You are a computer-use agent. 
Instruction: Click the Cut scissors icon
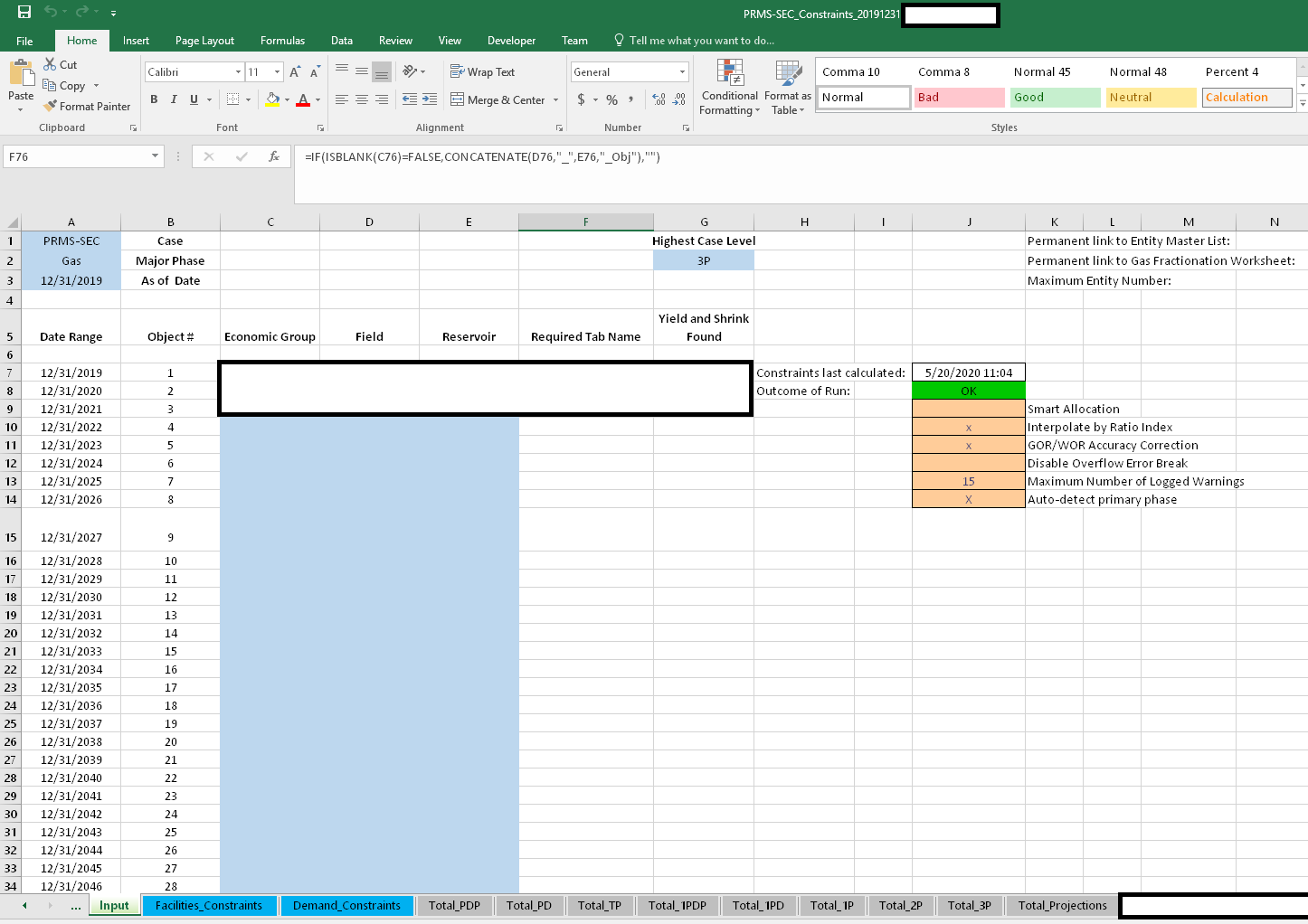(x=51, y=64)
